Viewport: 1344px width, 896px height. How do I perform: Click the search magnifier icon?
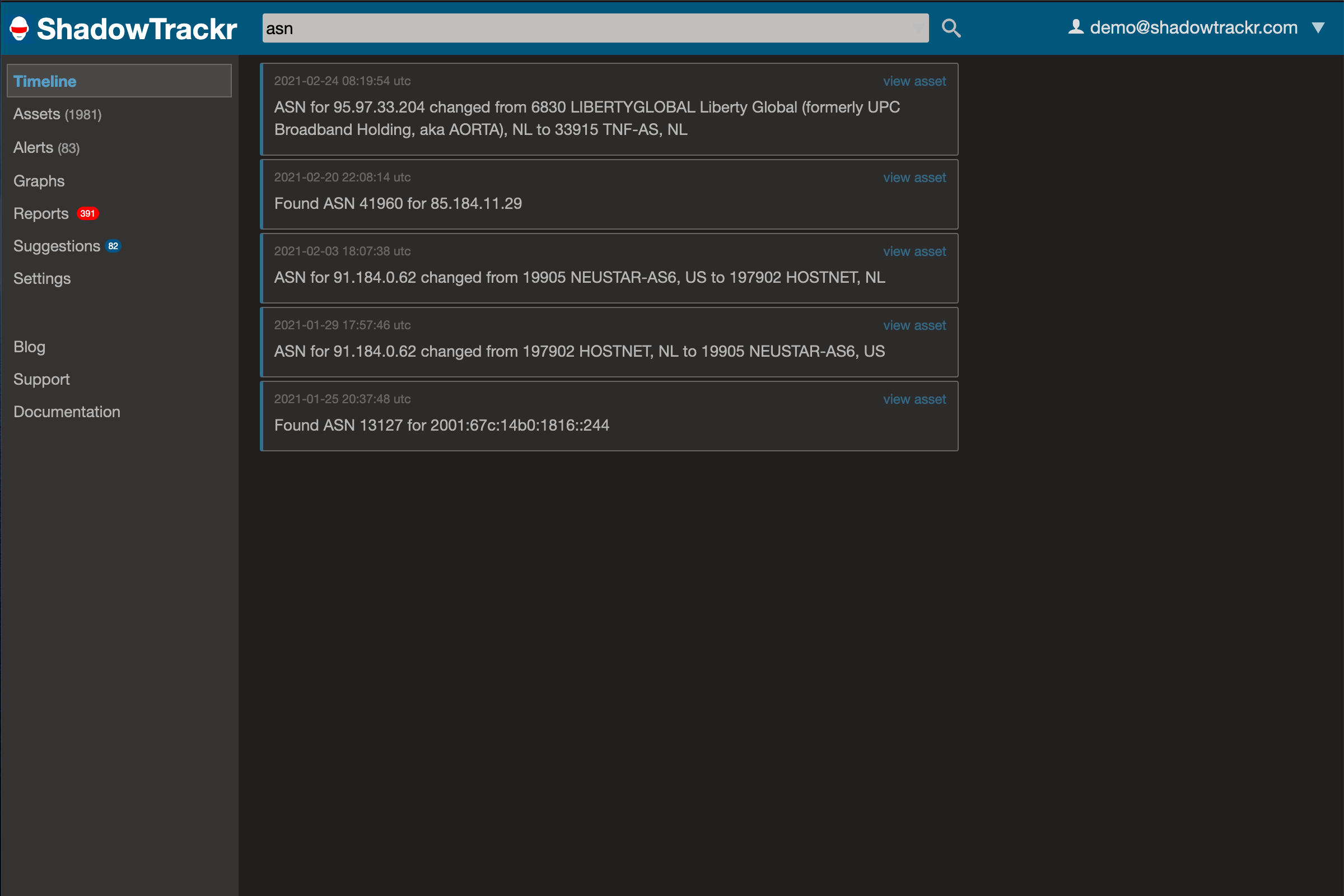coord(950,27)
